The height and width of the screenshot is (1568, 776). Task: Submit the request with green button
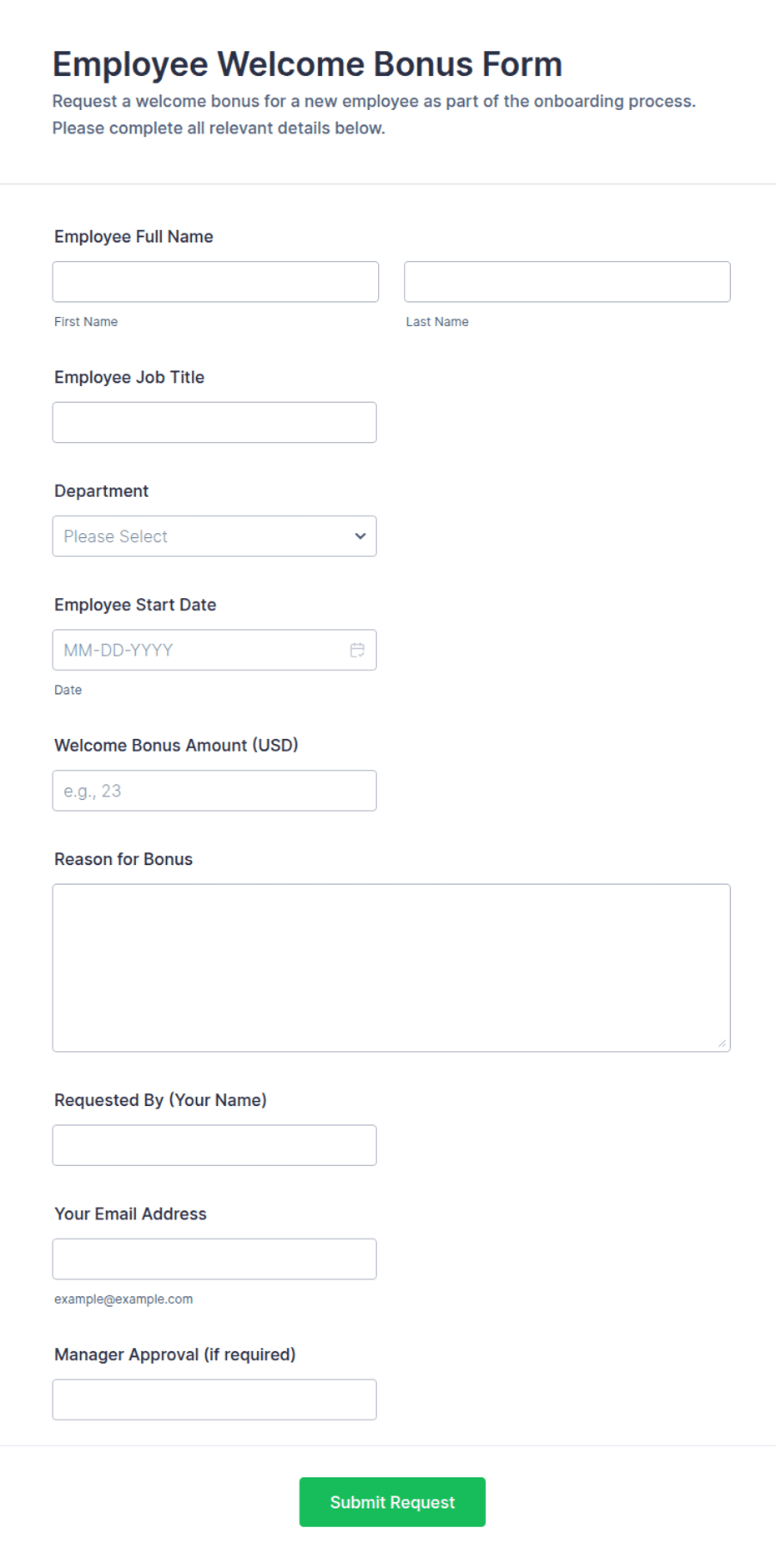(392, 1502)
